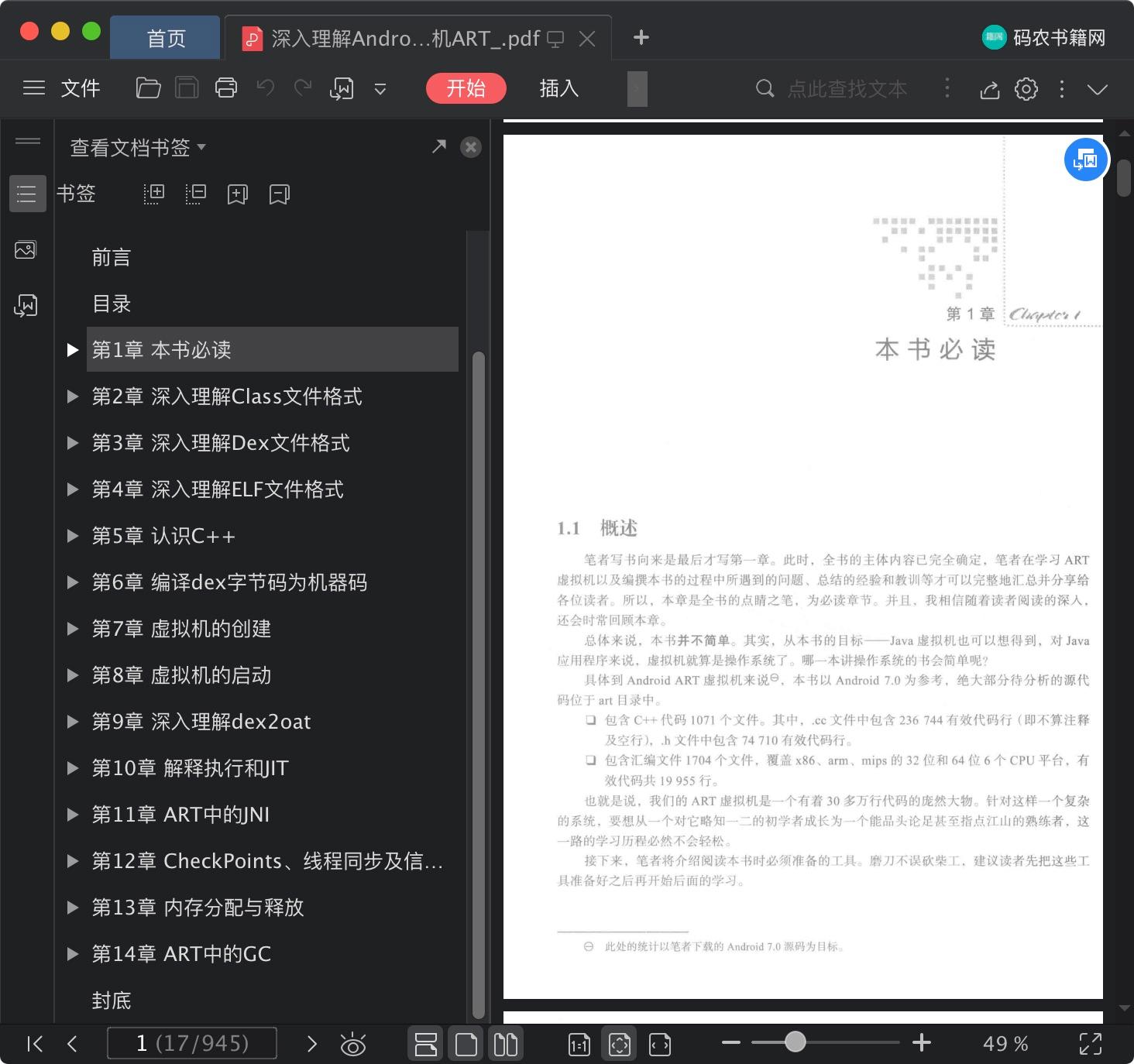This screenshot has width=1134, height=1064.
Task: Switch to the 插入 ribbon tab
Action: (x=559, y=88)
